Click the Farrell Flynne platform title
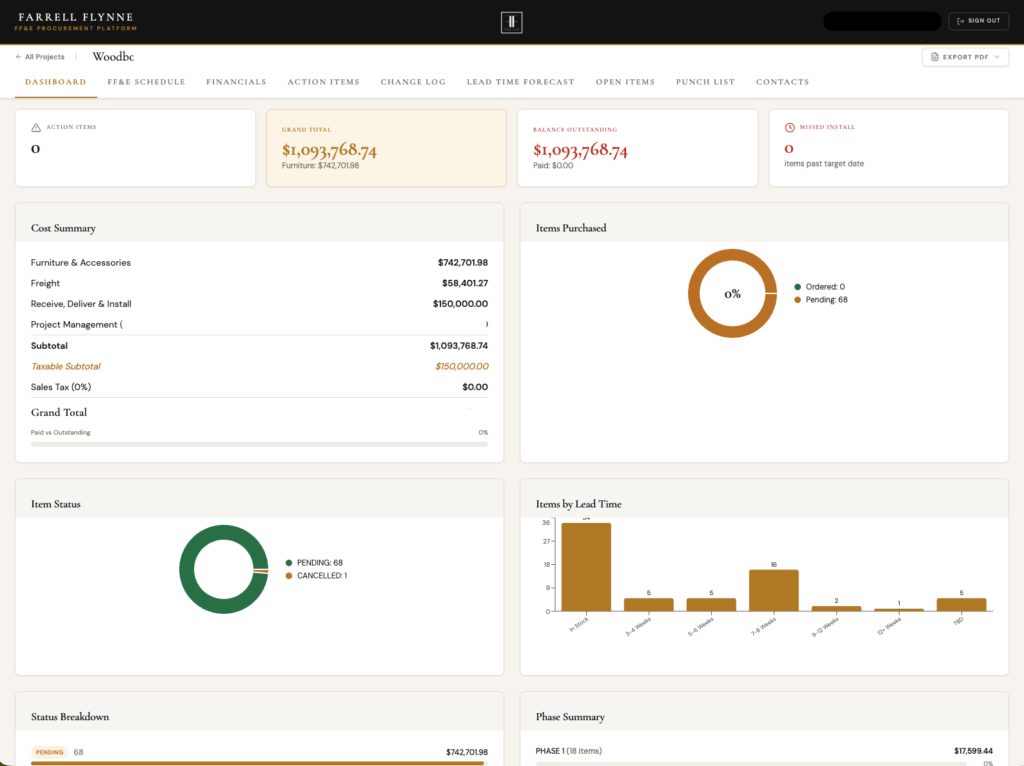 [x=76, y=17]
